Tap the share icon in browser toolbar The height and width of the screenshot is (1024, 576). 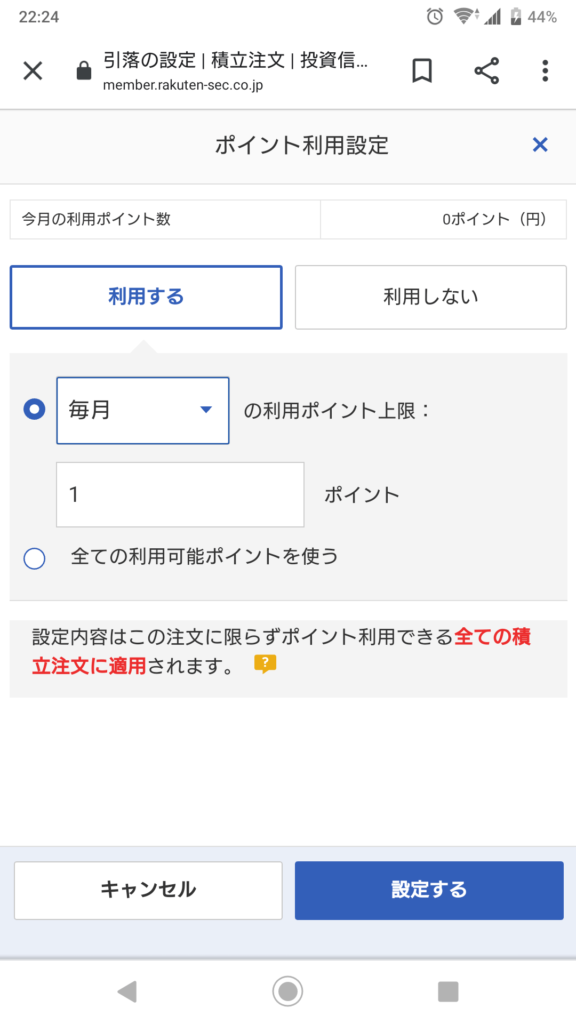coord(487,71)
